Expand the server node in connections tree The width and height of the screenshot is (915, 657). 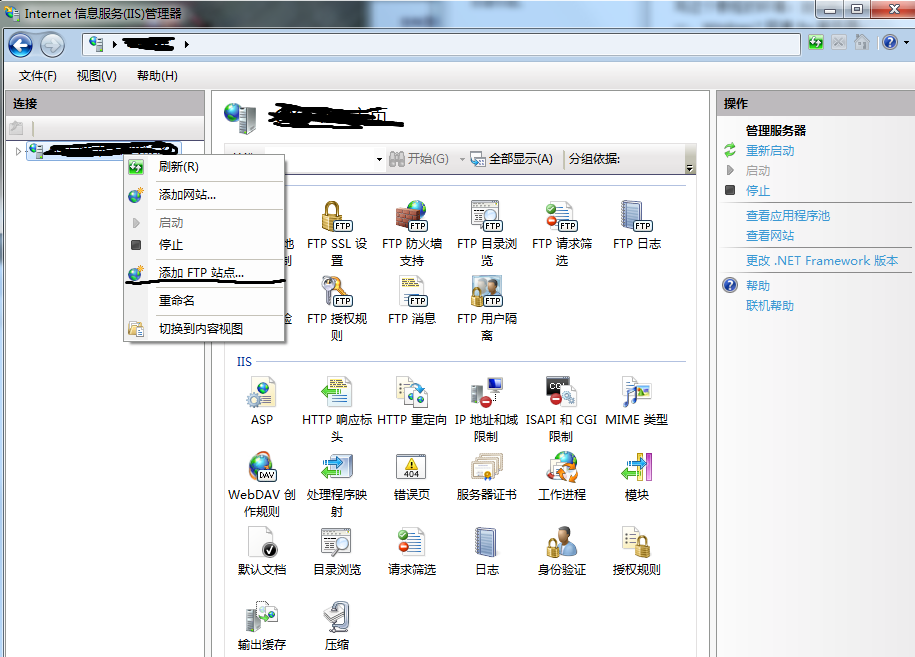click(18, 152)
